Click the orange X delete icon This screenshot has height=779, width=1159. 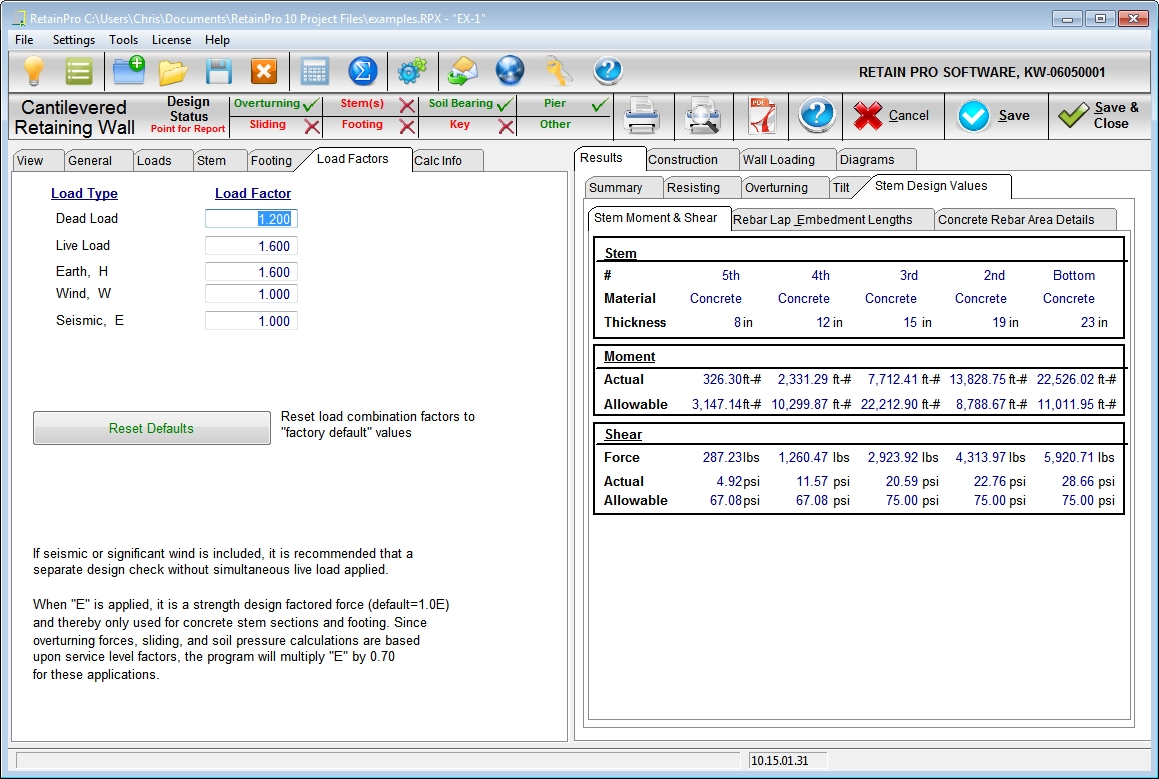click(264, 72)
